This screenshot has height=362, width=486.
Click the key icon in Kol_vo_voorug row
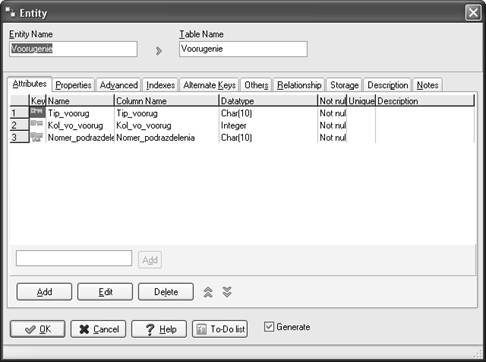[x=37, y=124]
